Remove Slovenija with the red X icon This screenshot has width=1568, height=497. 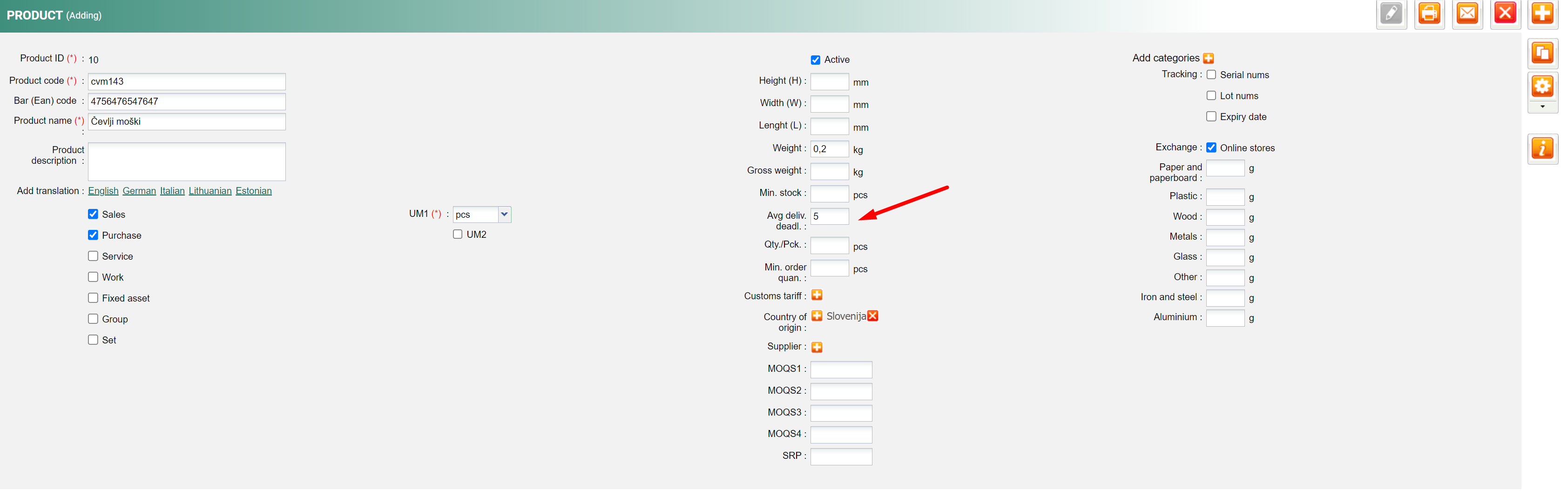pyautogui.click(x=873, y=316)
